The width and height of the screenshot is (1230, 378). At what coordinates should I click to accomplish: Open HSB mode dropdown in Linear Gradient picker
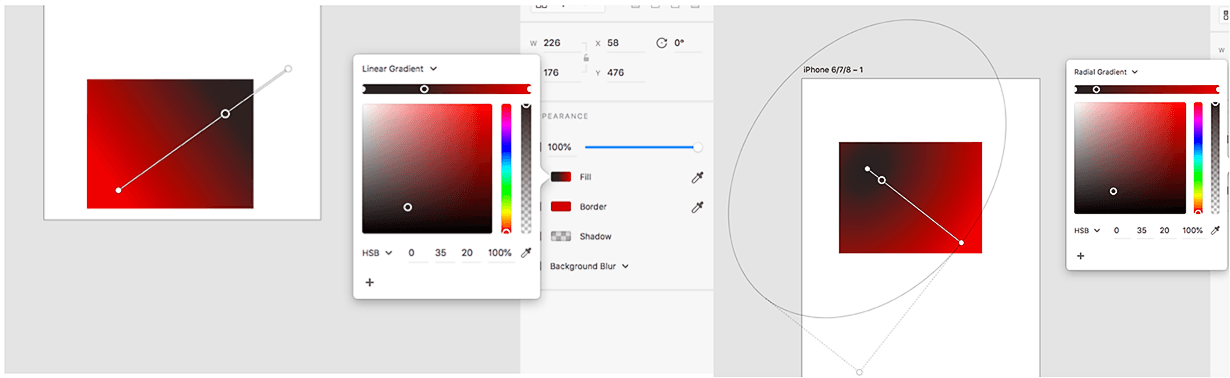(x=377, y=253)
